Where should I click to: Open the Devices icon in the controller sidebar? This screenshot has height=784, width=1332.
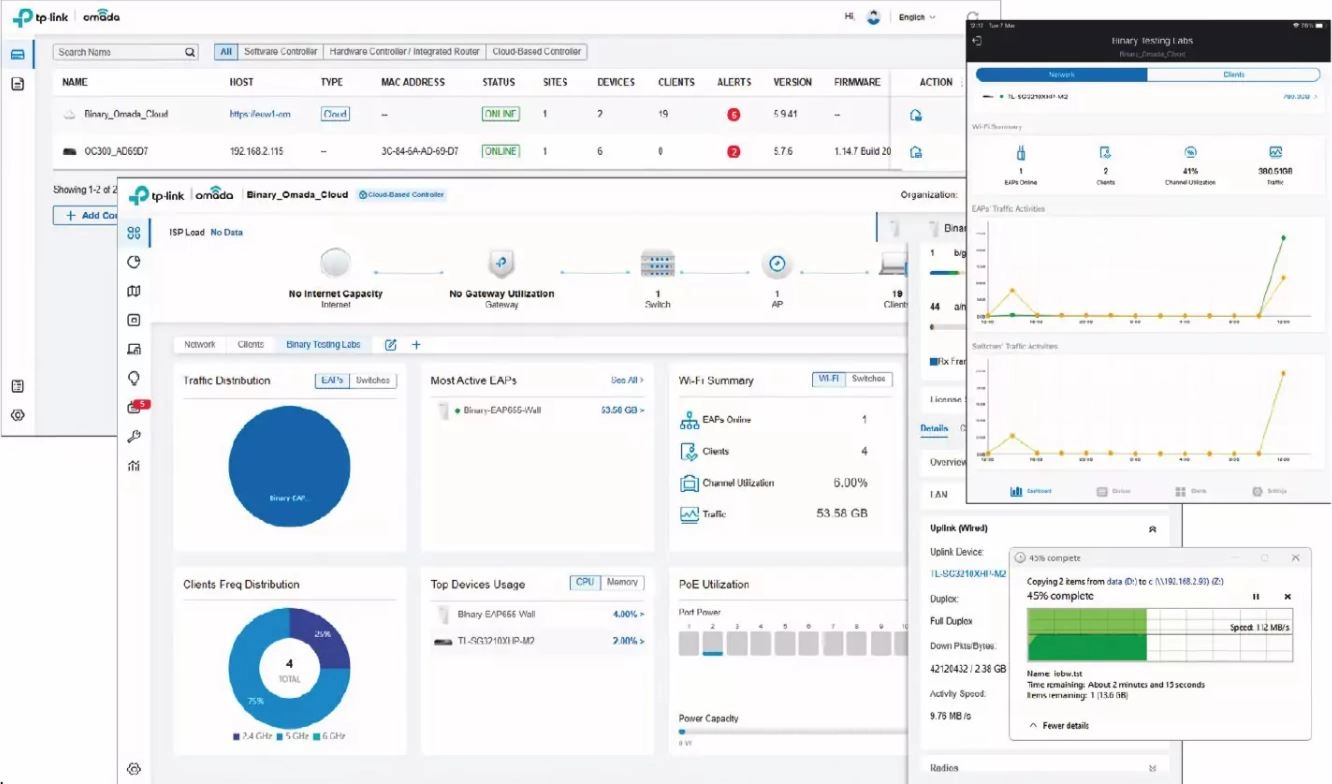click(134, 320)
